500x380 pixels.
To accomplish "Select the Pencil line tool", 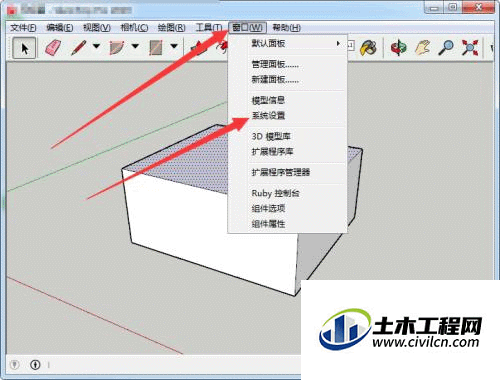I will (79, 48).
